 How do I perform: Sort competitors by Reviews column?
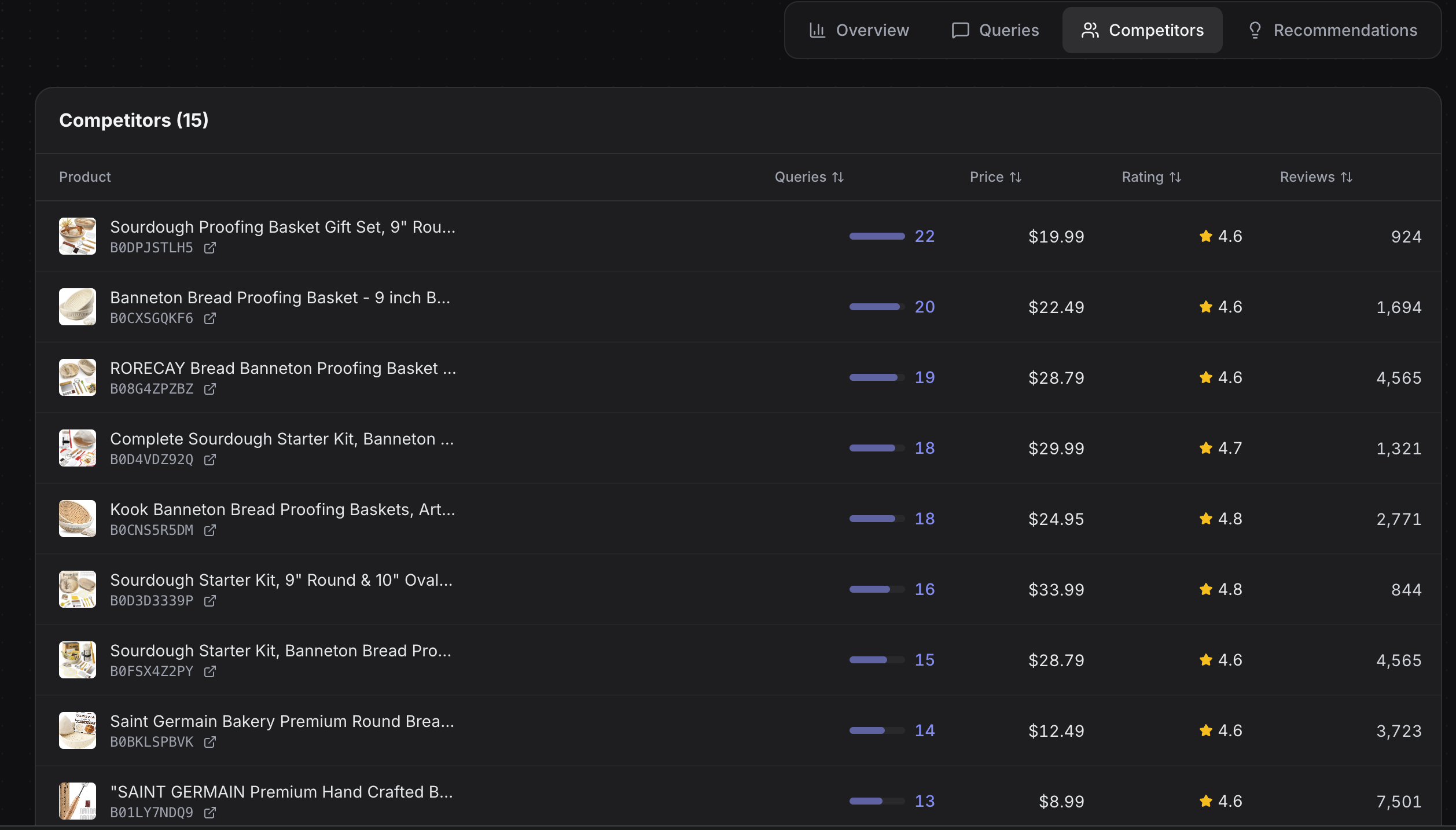click(x=1316, y=177)
